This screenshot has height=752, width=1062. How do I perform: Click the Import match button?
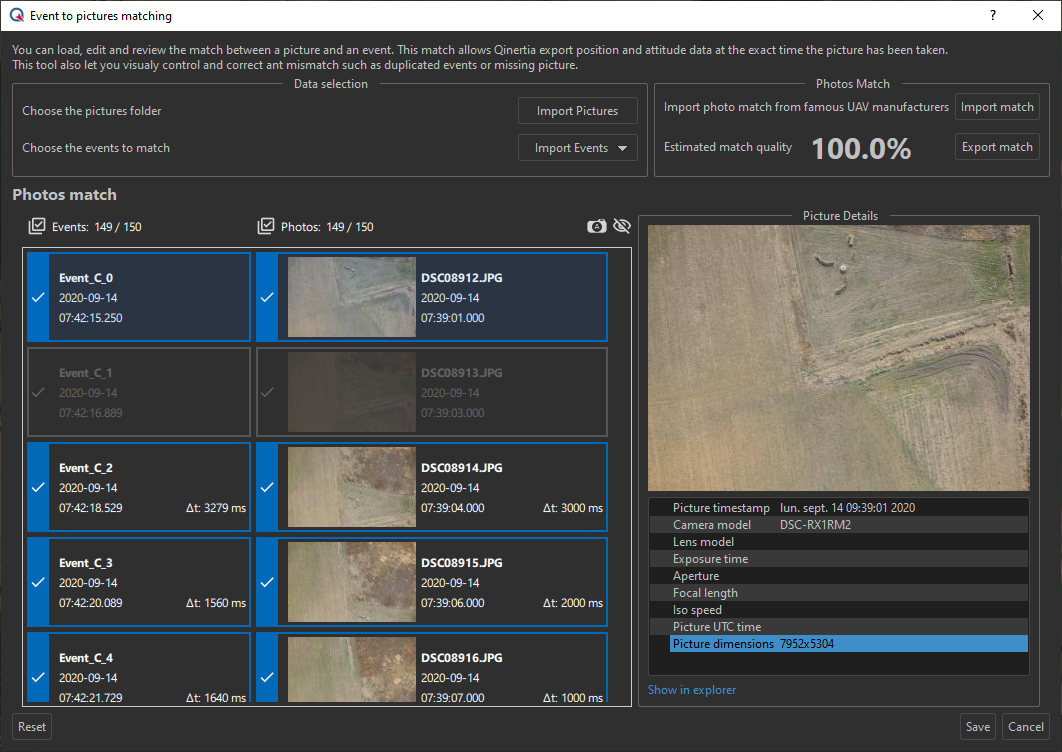pos(996,107)
